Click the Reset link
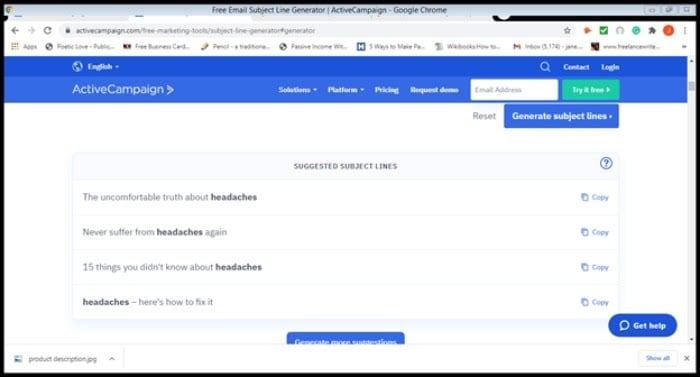This screenshot has height=377, width=700. (x=484, y=116)
